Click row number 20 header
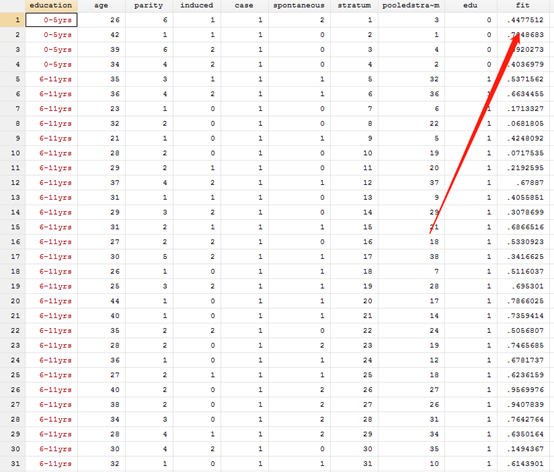Image resolution: width=554 pixels, height=472 pixels. coord(12,301)
